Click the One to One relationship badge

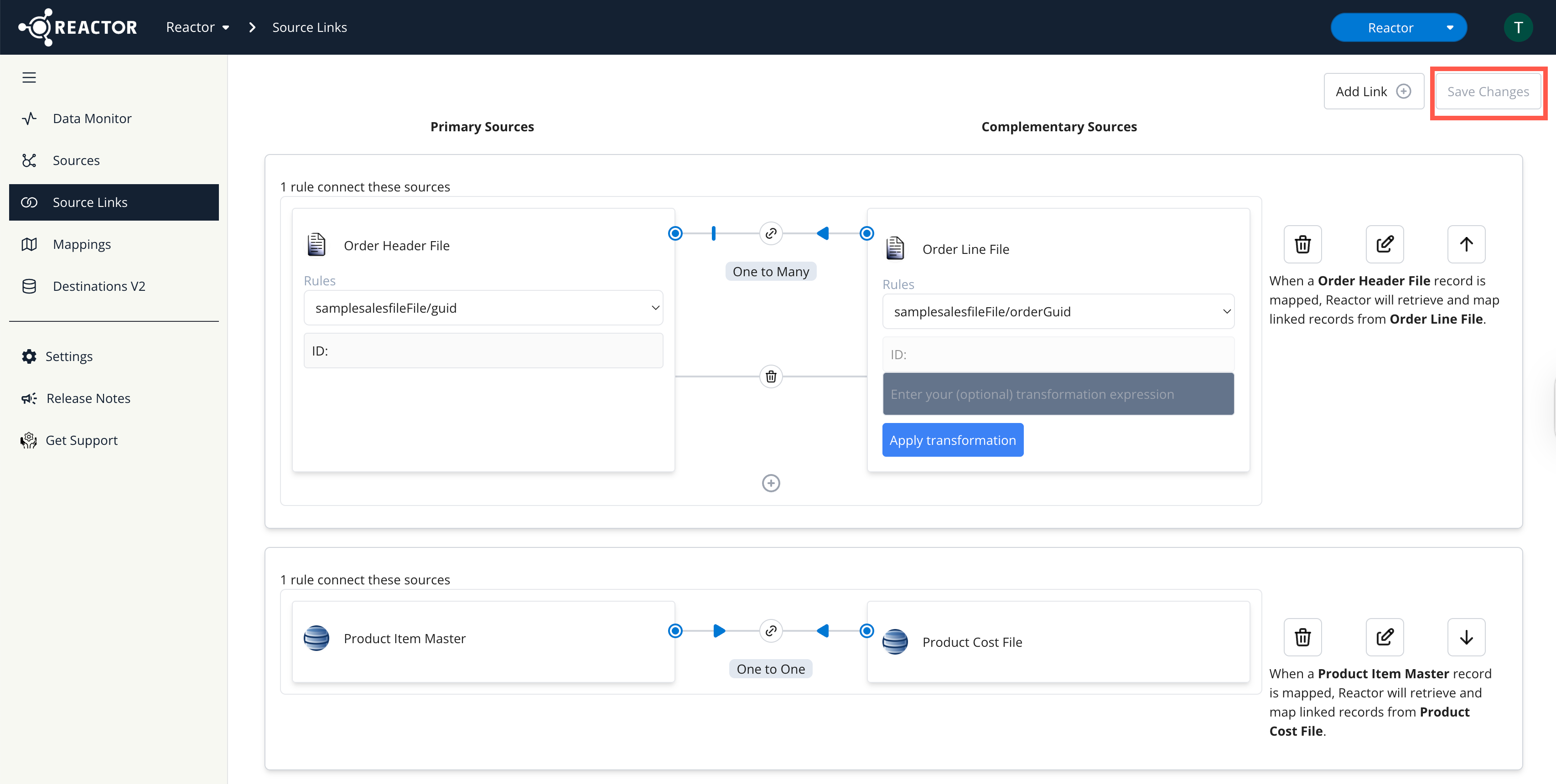coord(771,669)
